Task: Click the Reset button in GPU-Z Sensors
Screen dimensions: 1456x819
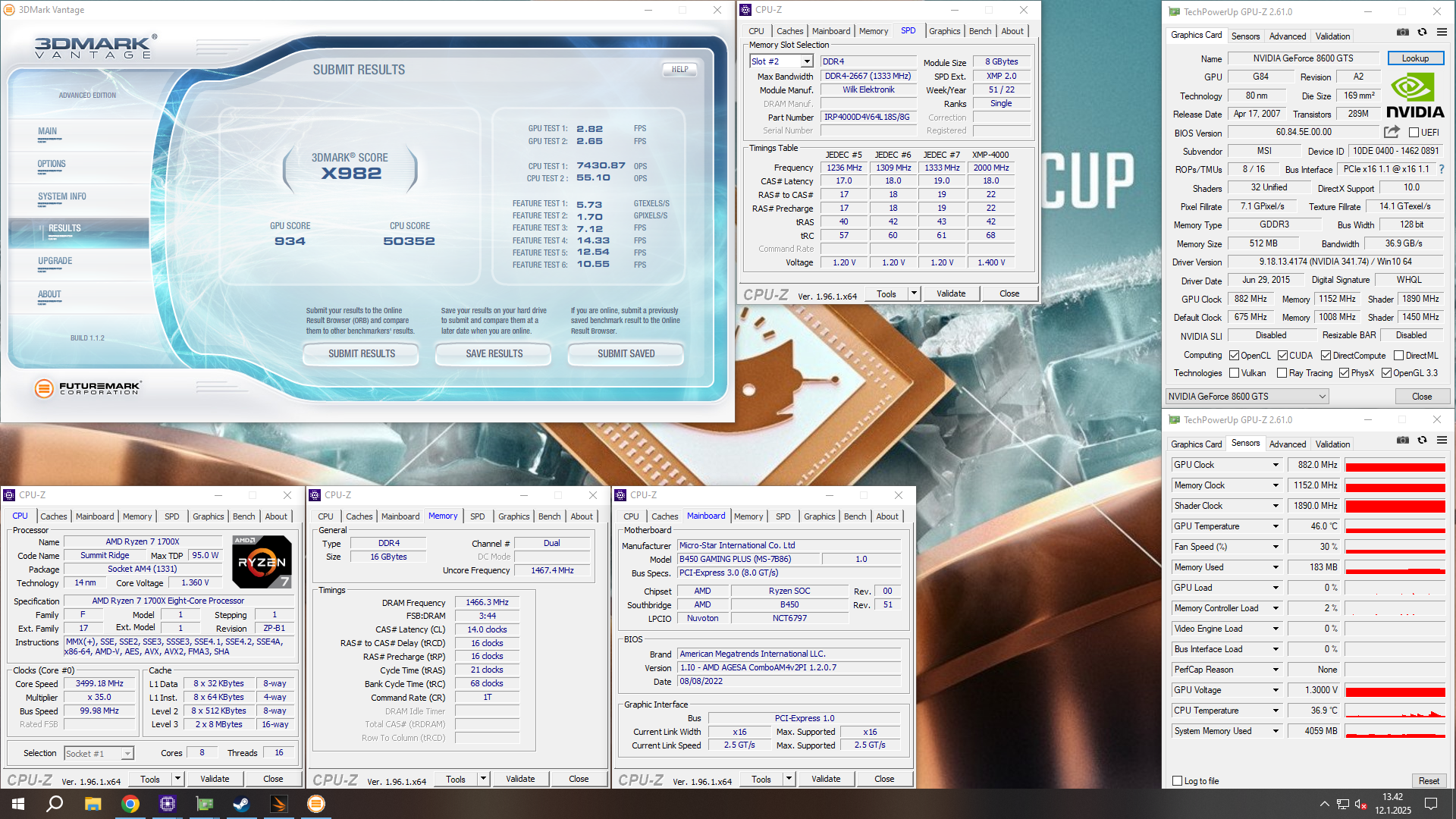Action: pyautogui.click(x=1429, y=781)
